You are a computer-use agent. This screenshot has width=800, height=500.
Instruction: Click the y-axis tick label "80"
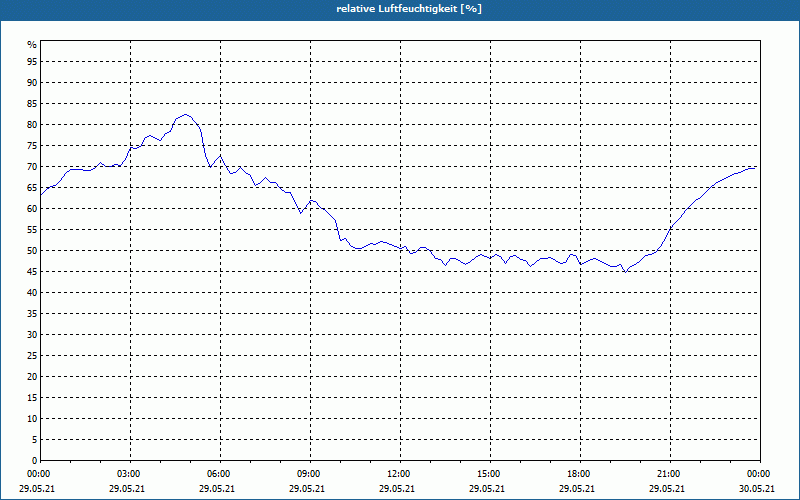point(32,124)
